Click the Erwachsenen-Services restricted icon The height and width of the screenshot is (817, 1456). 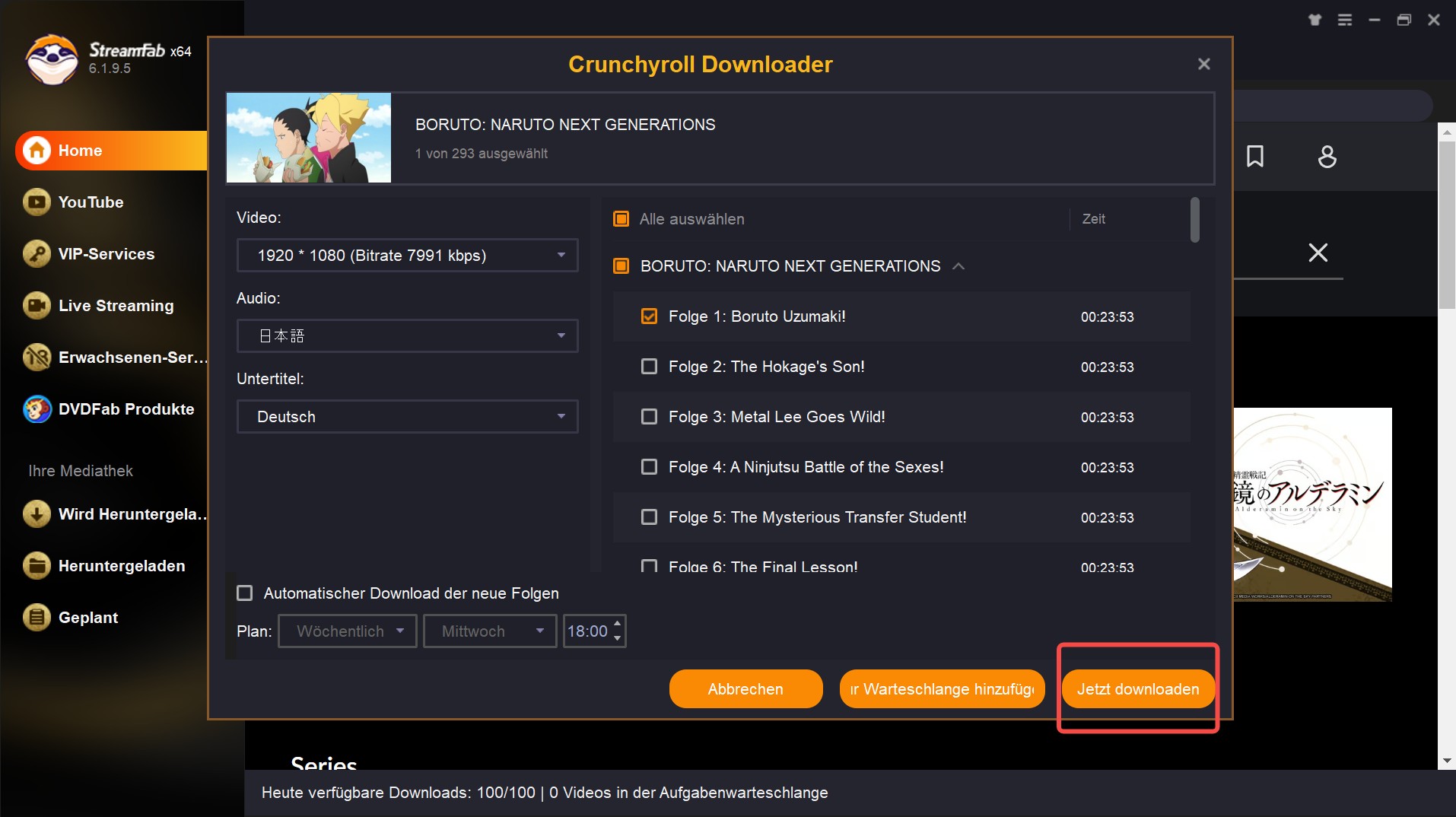(x=37, y=358)
